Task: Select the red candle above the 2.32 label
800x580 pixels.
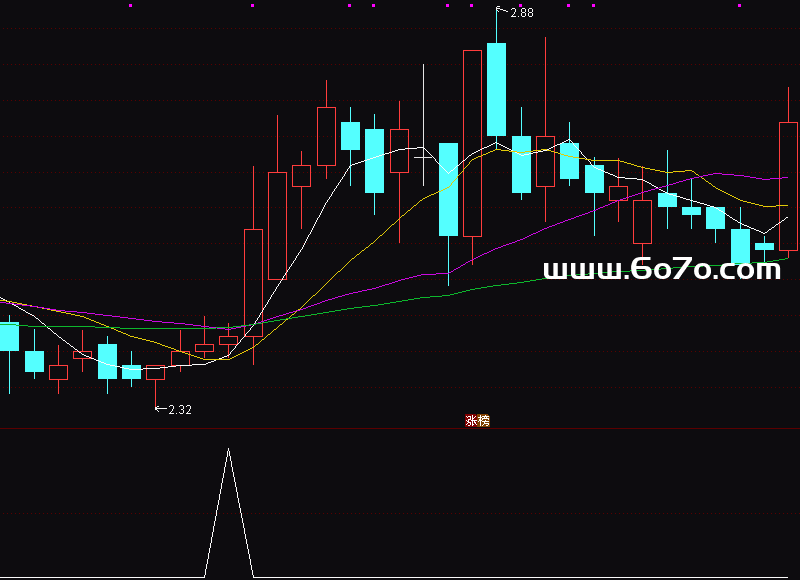Action: pyautogui.click(x=155, y=372)
